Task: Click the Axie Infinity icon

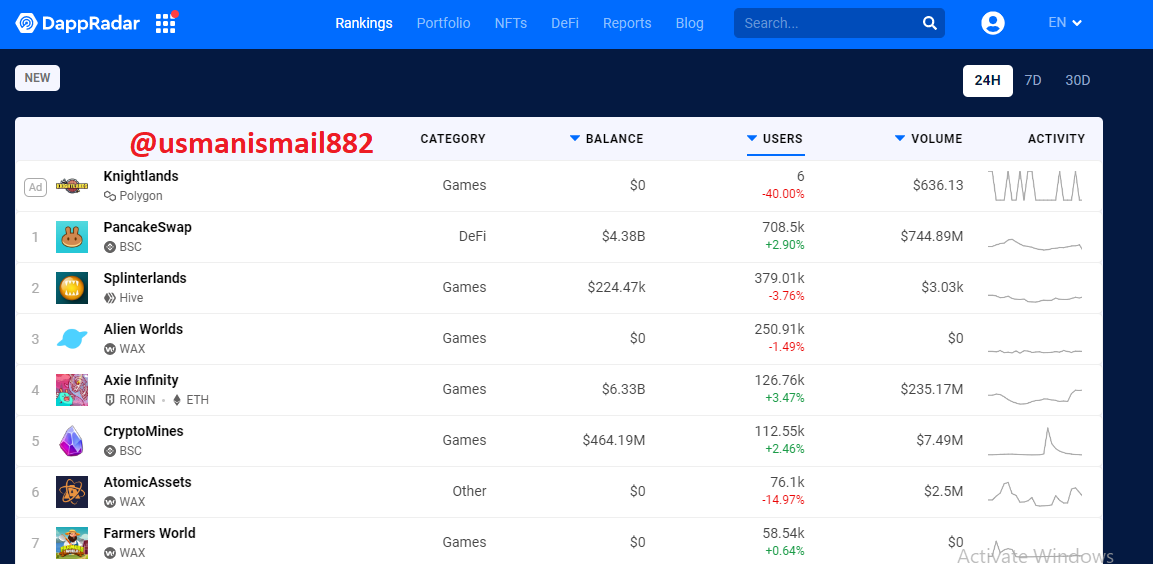Action: click(x=72, y=390)
